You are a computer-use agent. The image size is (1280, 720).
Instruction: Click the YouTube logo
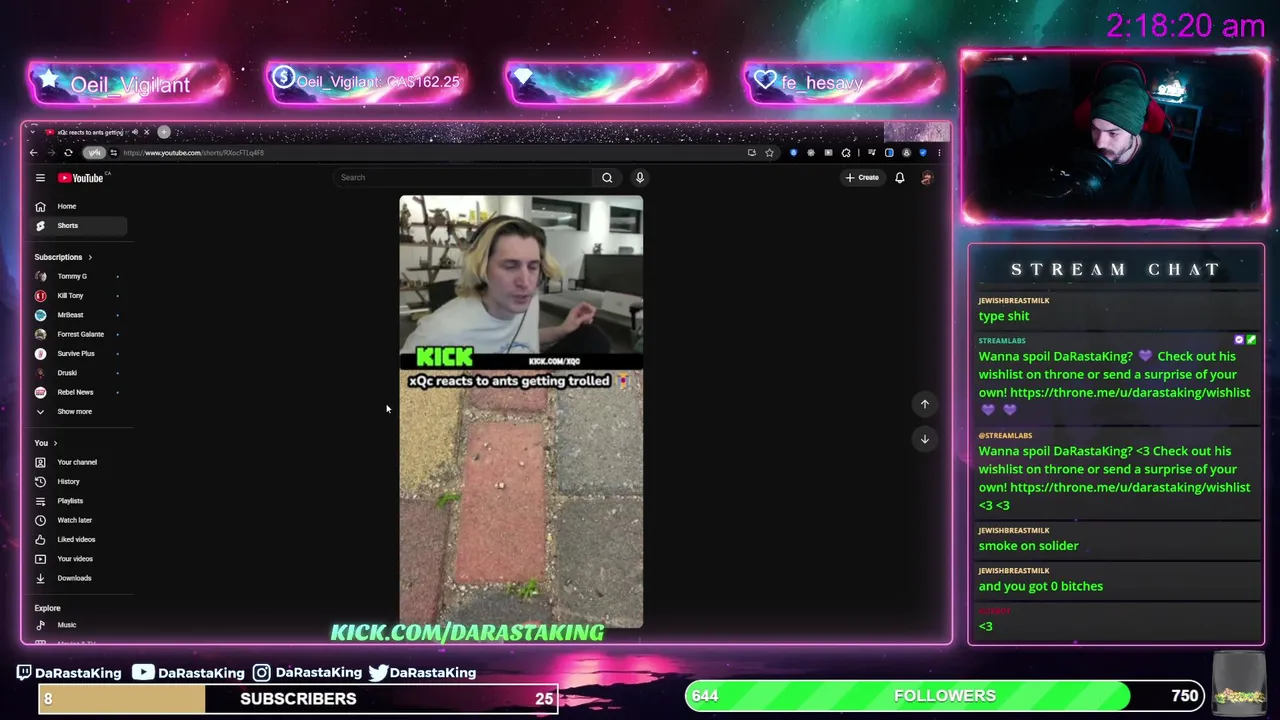click(x=81, y=178)
